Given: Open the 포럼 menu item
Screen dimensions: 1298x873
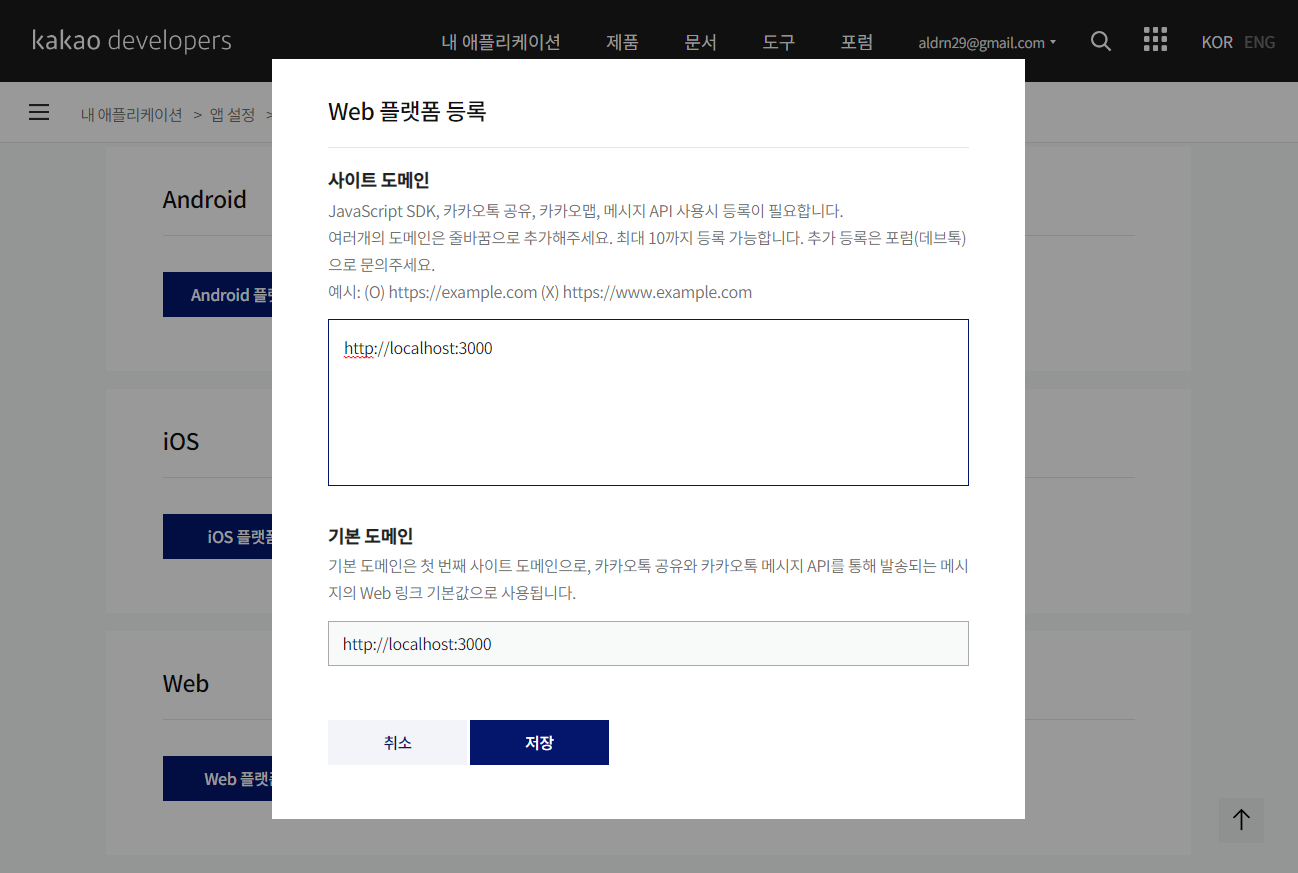Looking at the screenshot, I should (x=857, y=42).
